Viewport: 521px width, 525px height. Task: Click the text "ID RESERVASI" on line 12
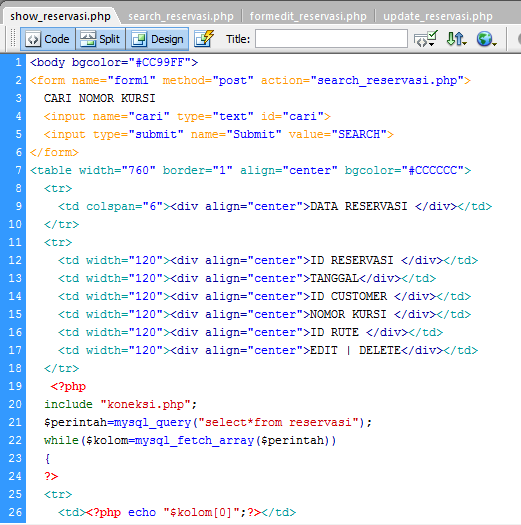352,260
